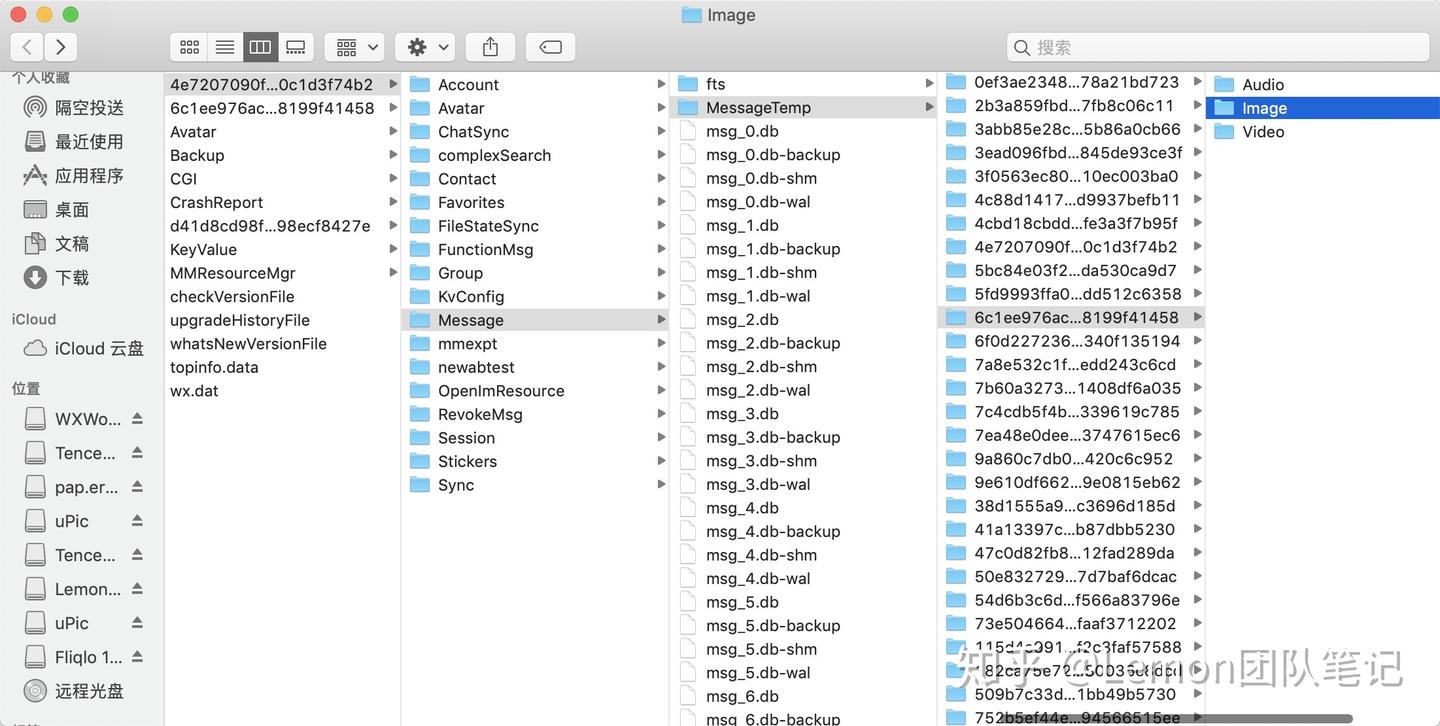
Task: Switch to icon view in the toolbar
Action: [189, 46]
